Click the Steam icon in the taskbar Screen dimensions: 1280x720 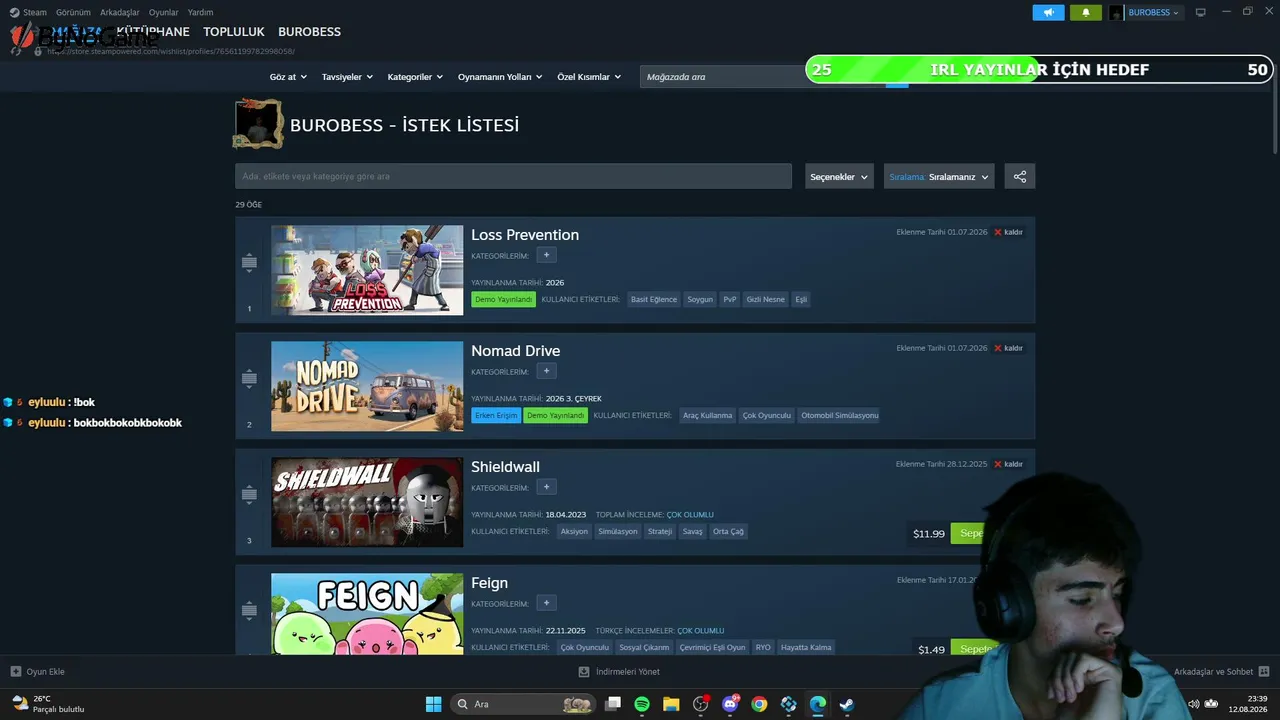pos(846,704)
